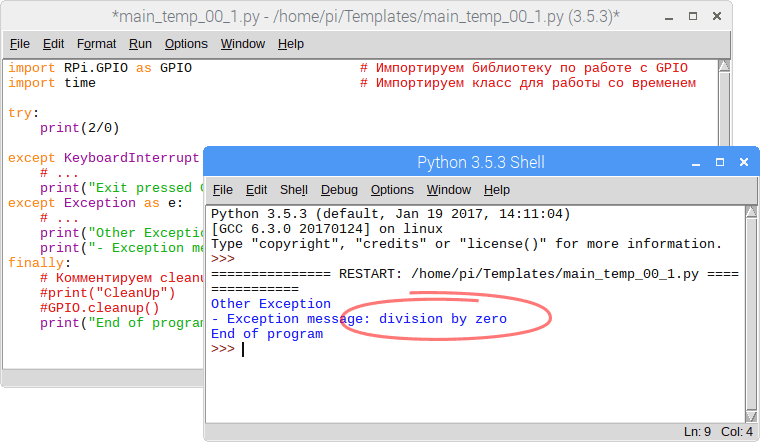760x442 pixels.
Task: Open the Shell menu in Python Shell
Action: (x=294, y=190)
